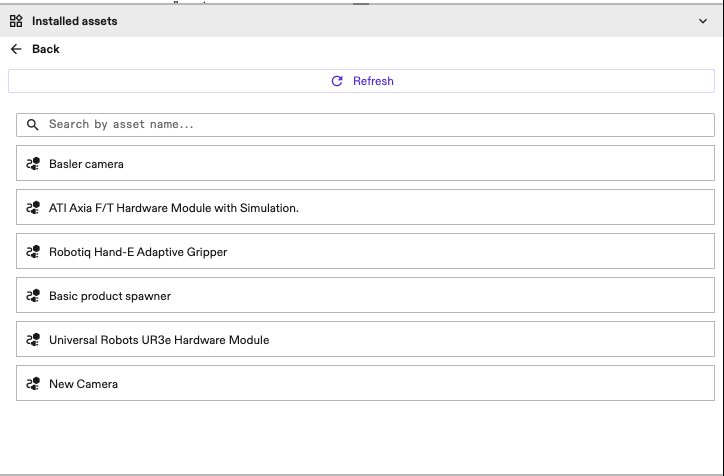The image size is (724, 476).
Task: Click the magnifying glass search icon
Action: point(33,125)
